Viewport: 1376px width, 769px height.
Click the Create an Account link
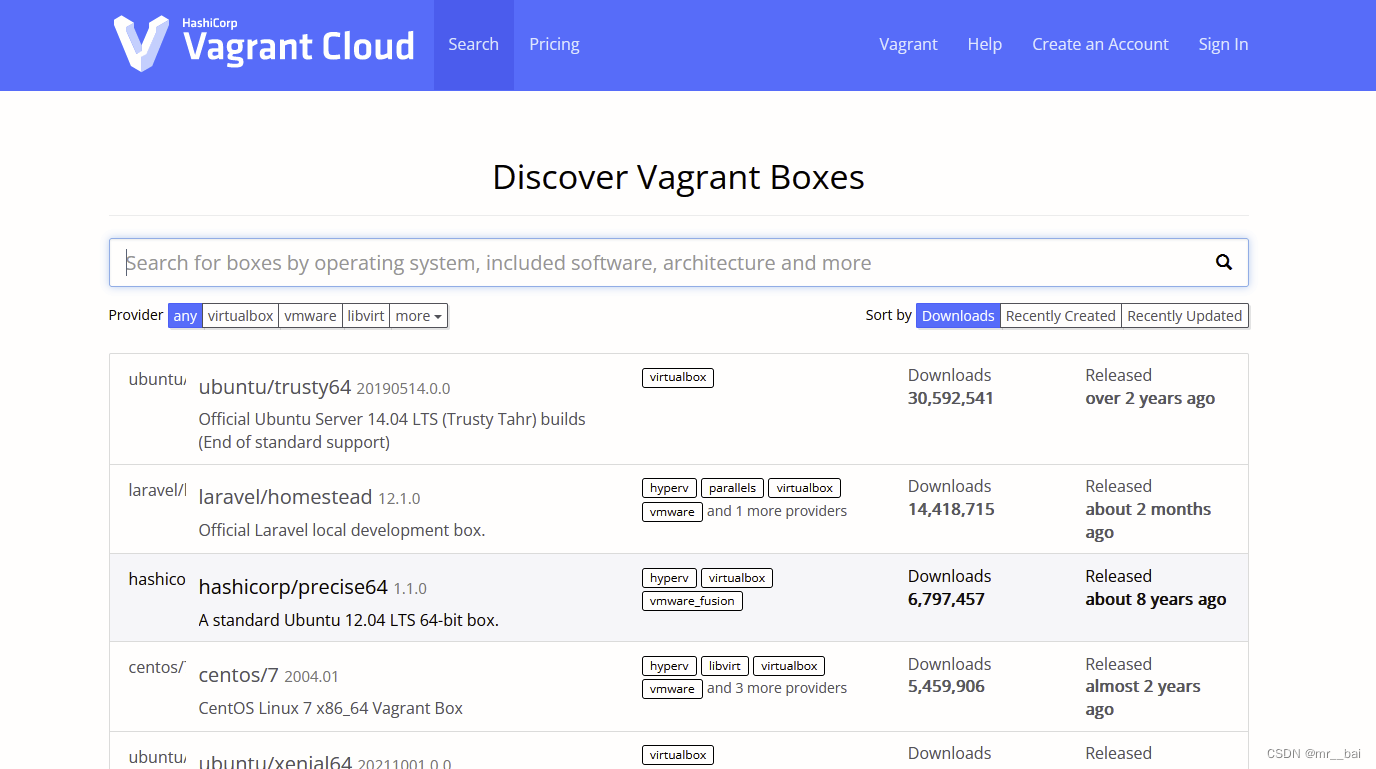tap(1100, 44)
